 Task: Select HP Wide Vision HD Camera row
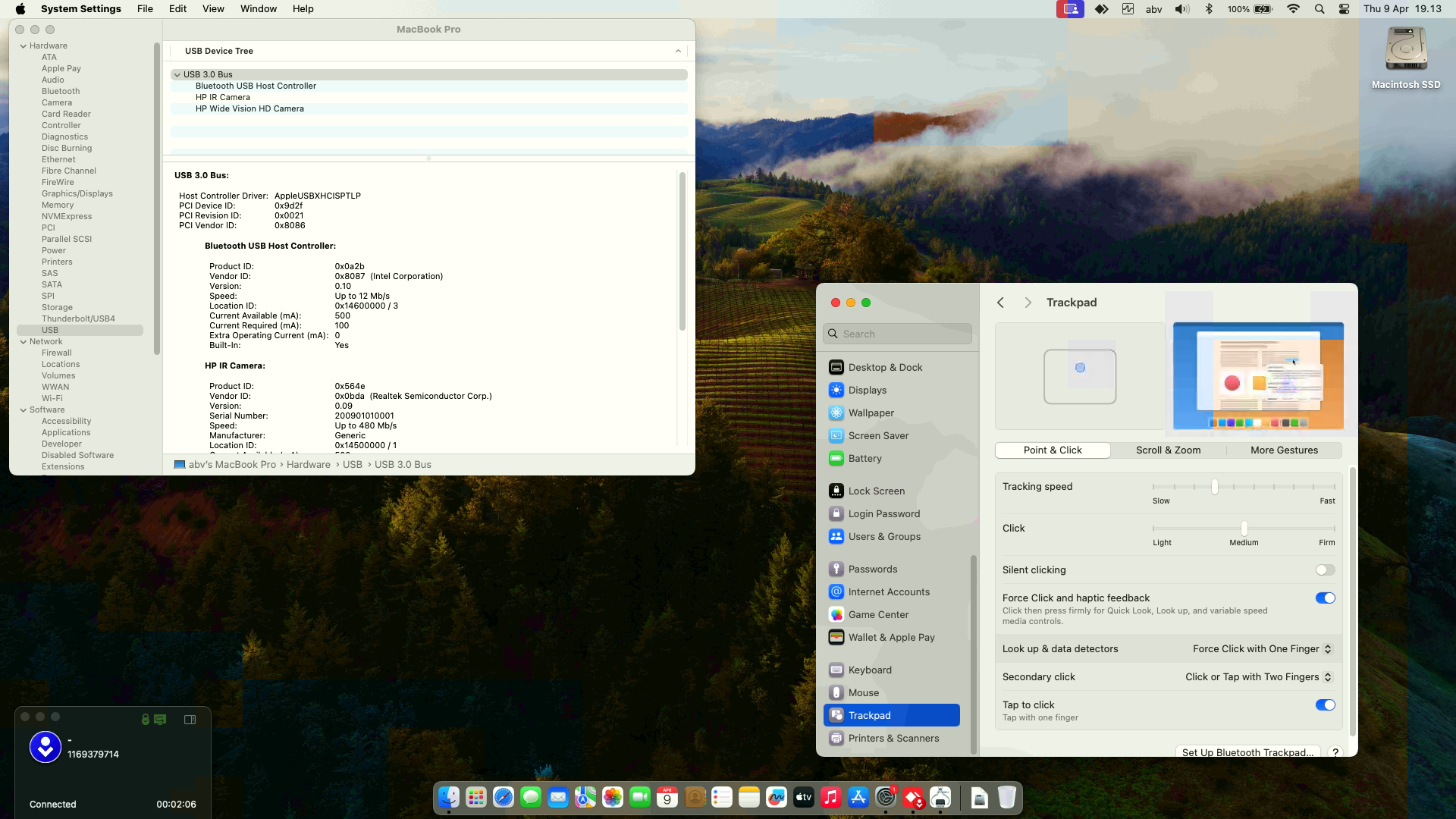pos(429,108)
